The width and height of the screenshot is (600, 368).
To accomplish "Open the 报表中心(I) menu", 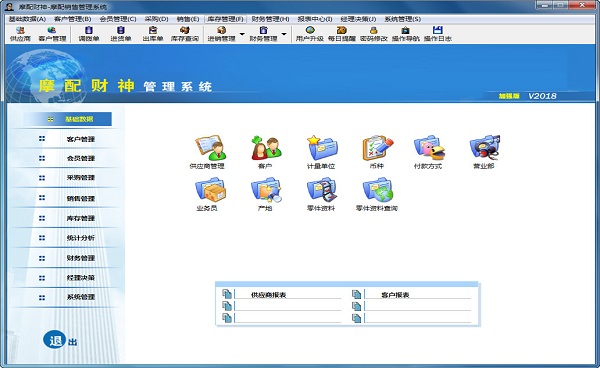I will (315, 19).
